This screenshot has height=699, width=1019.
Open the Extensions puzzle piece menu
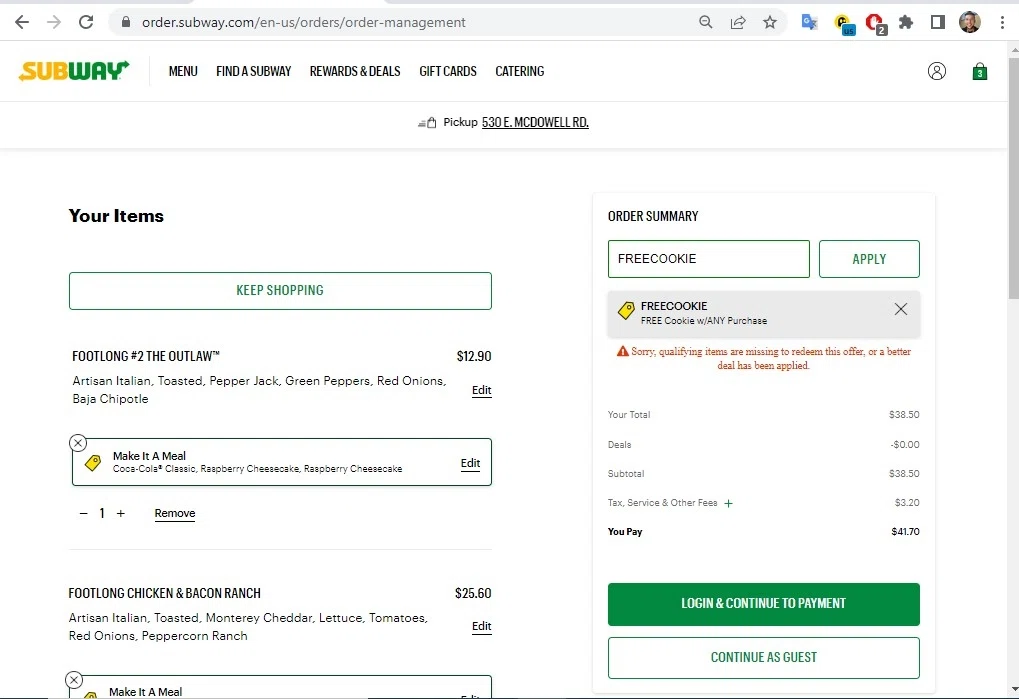point(906,22)
